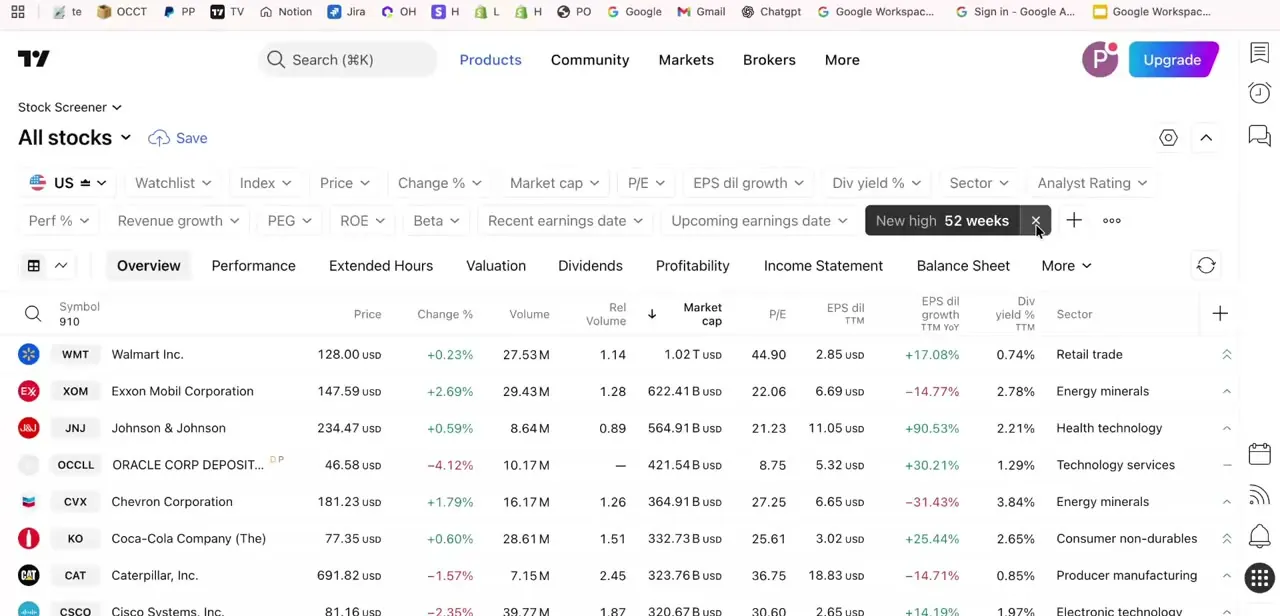Switch to the Balance Sheet tab
Image resolution: width=1280 pixels, height=616 pixels.
pos(963,266)
